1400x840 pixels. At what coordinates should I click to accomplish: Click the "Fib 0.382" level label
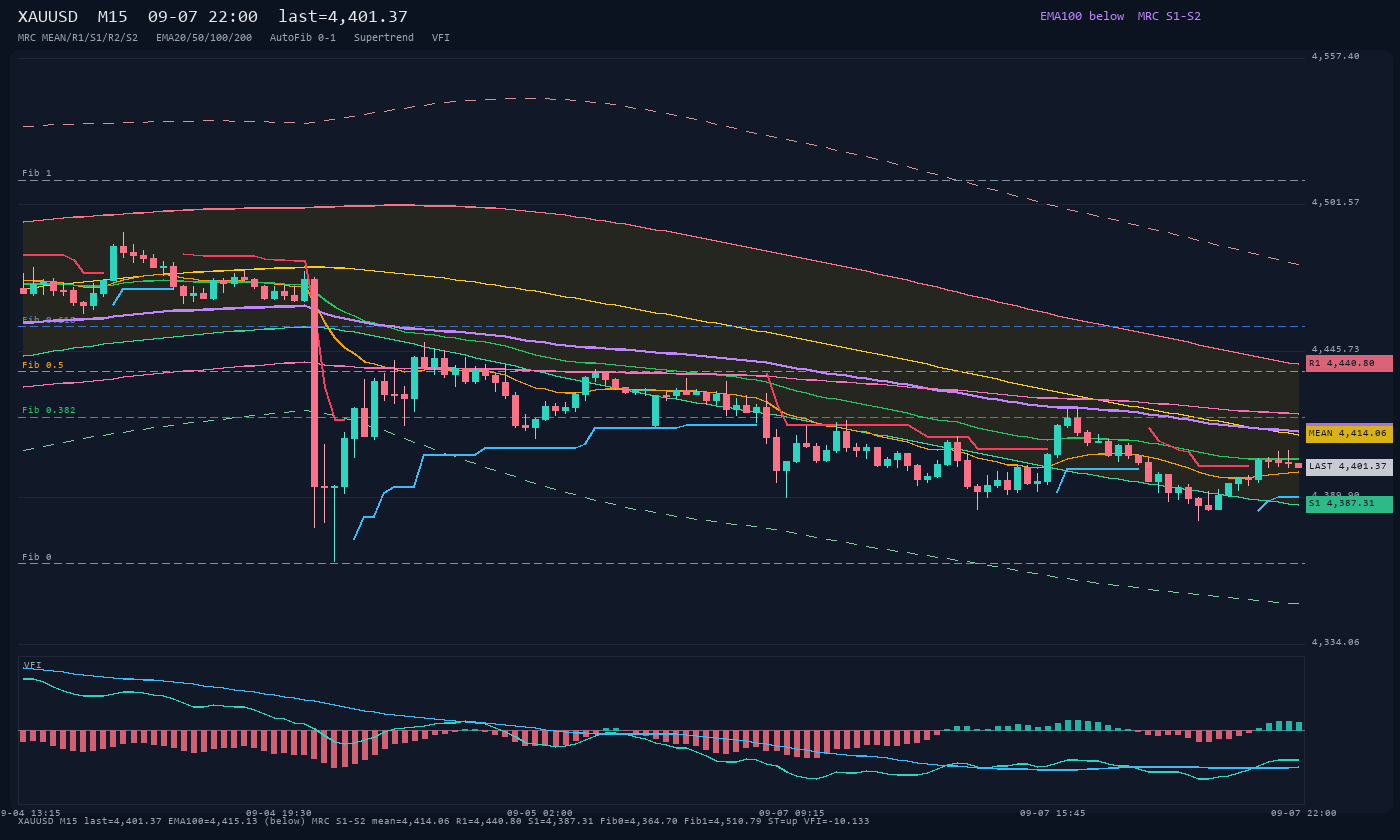(49, 410)
